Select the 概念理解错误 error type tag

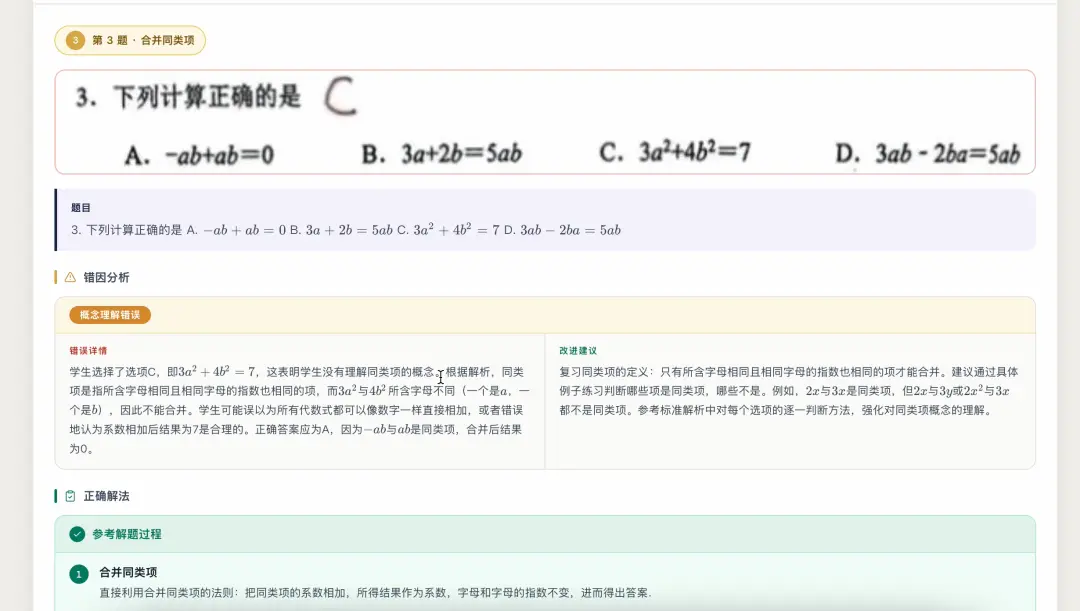tap(109, 314)
